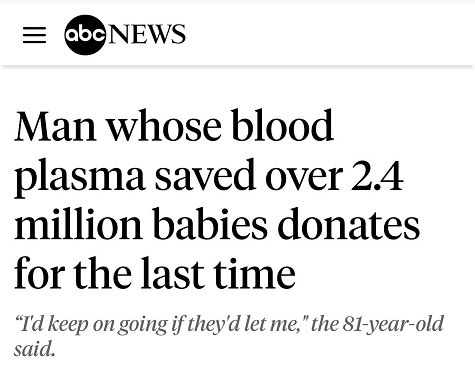Click "for the last time" headline line
The image size is (475, 389).
155,273
